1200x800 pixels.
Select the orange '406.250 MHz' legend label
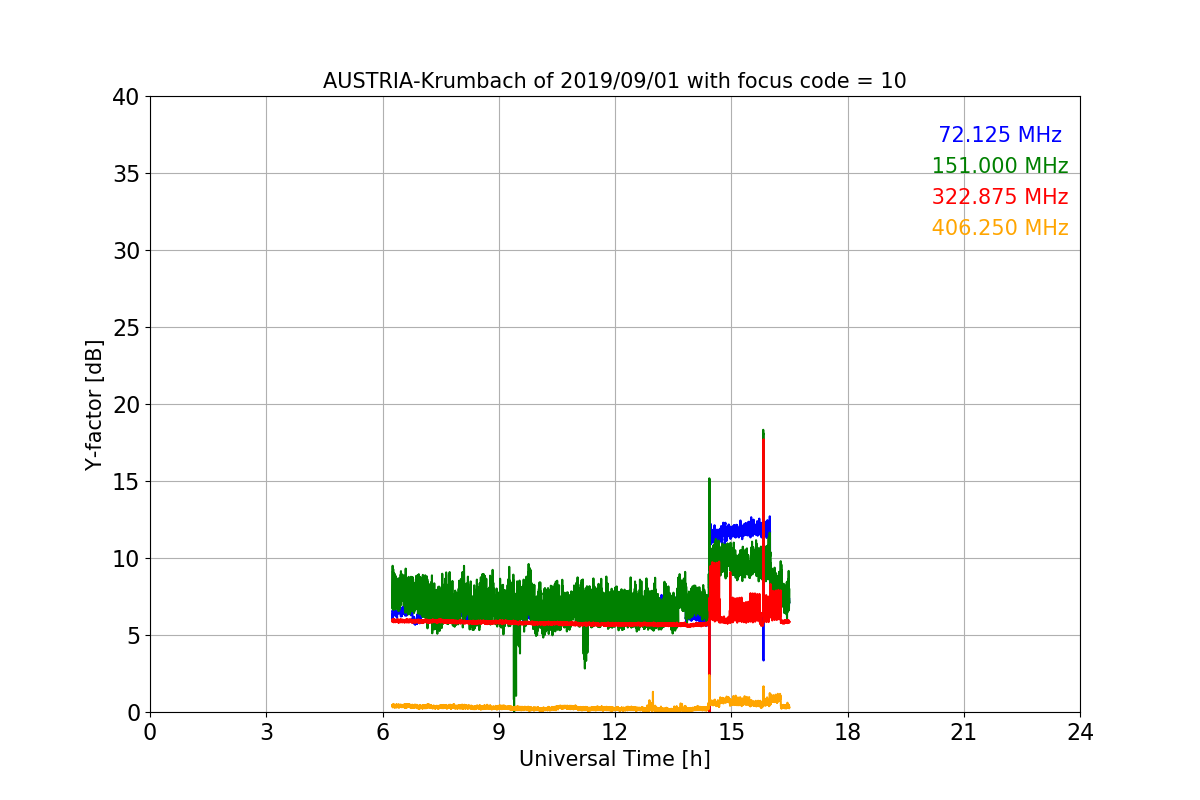[x=1000, y=228]
